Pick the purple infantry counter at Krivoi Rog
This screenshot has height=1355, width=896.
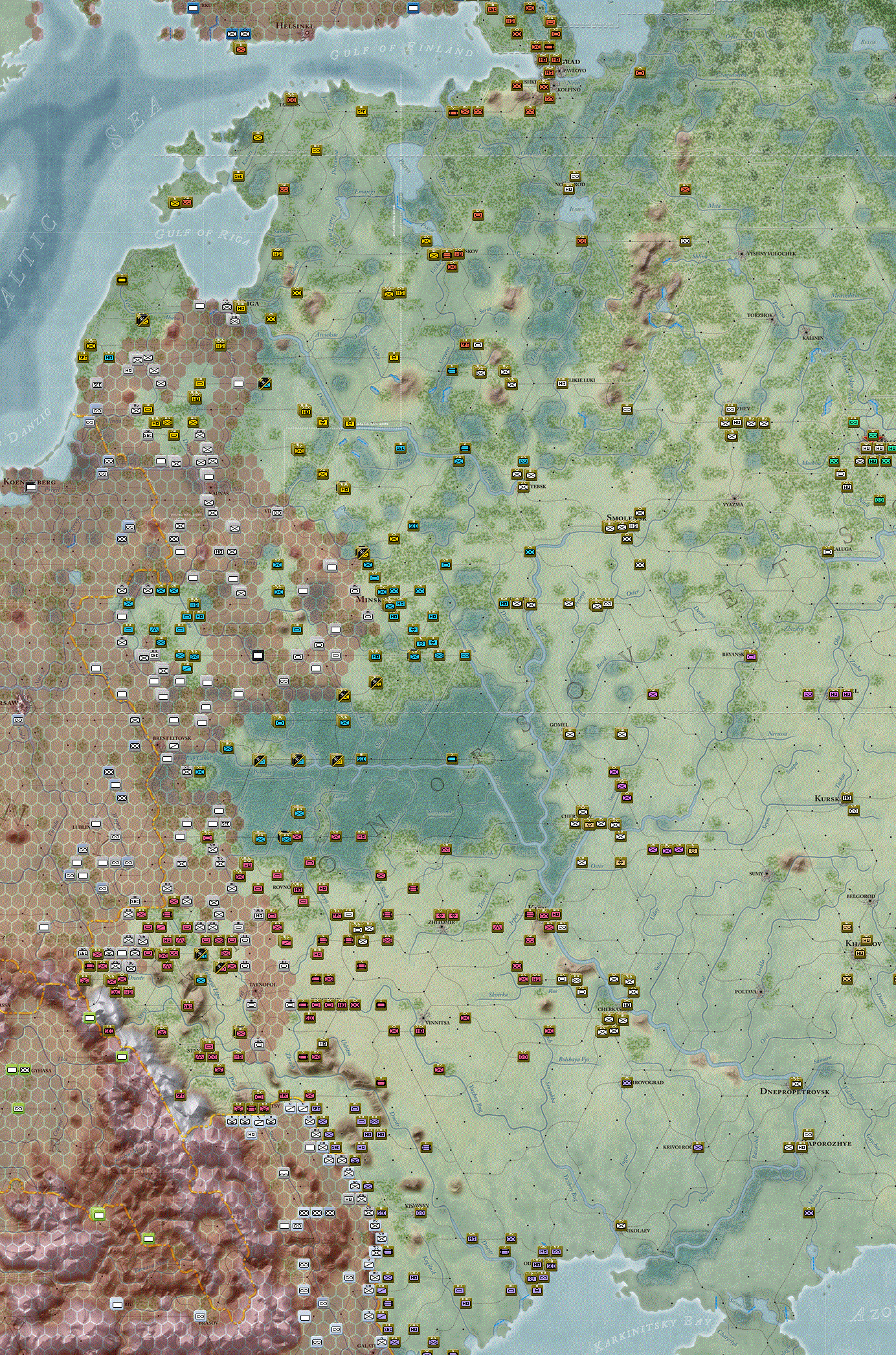click(698, 1147)
